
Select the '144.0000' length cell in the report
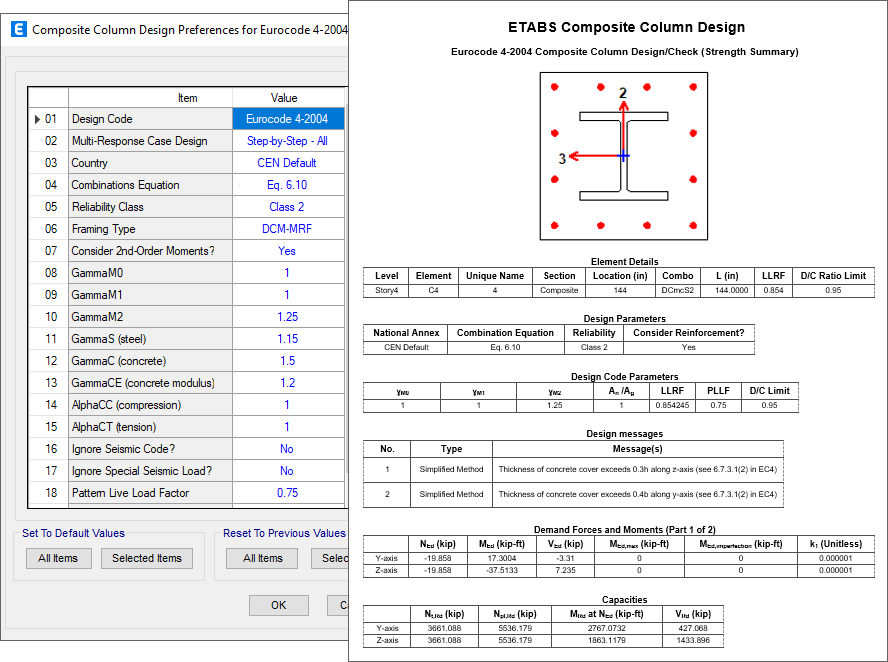coord(727,291)
